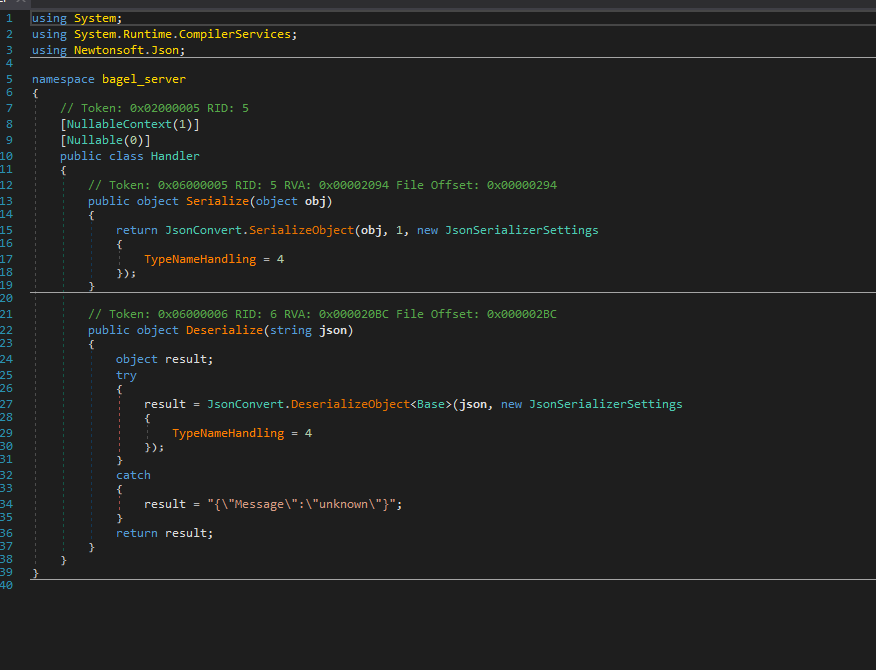Click line number 1 in the gutter
Image resolution: width=876 pixels, height=670 pixels.
[9, 18]
